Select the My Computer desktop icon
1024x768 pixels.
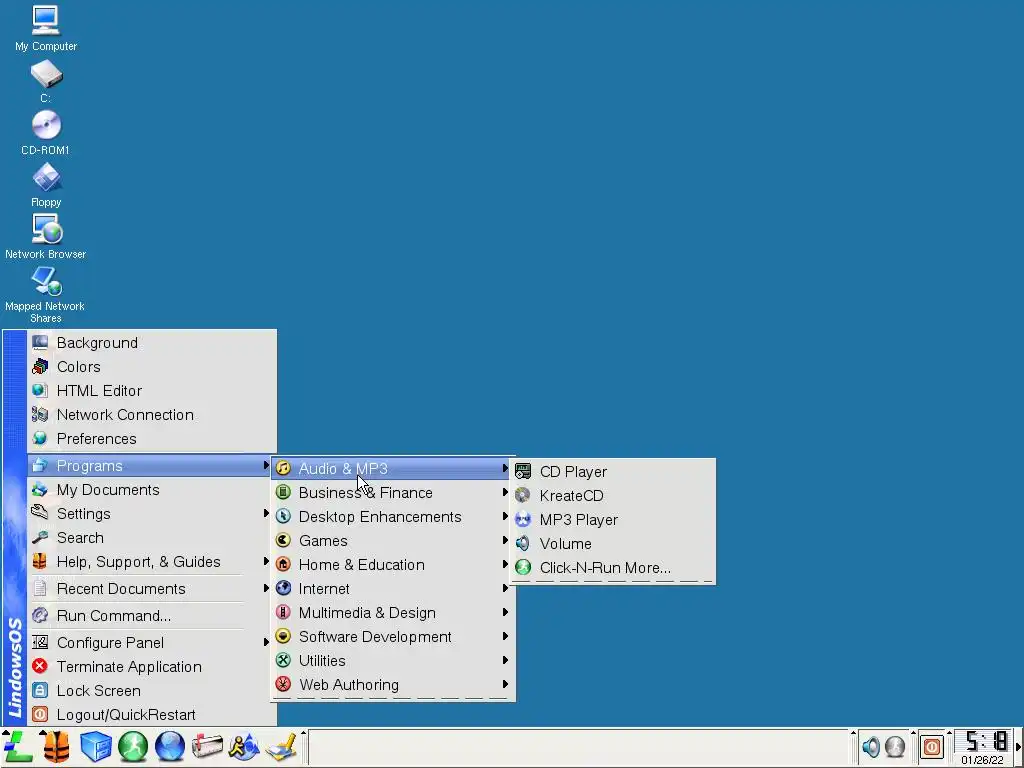pyautogui.click(x=46, y=29)
